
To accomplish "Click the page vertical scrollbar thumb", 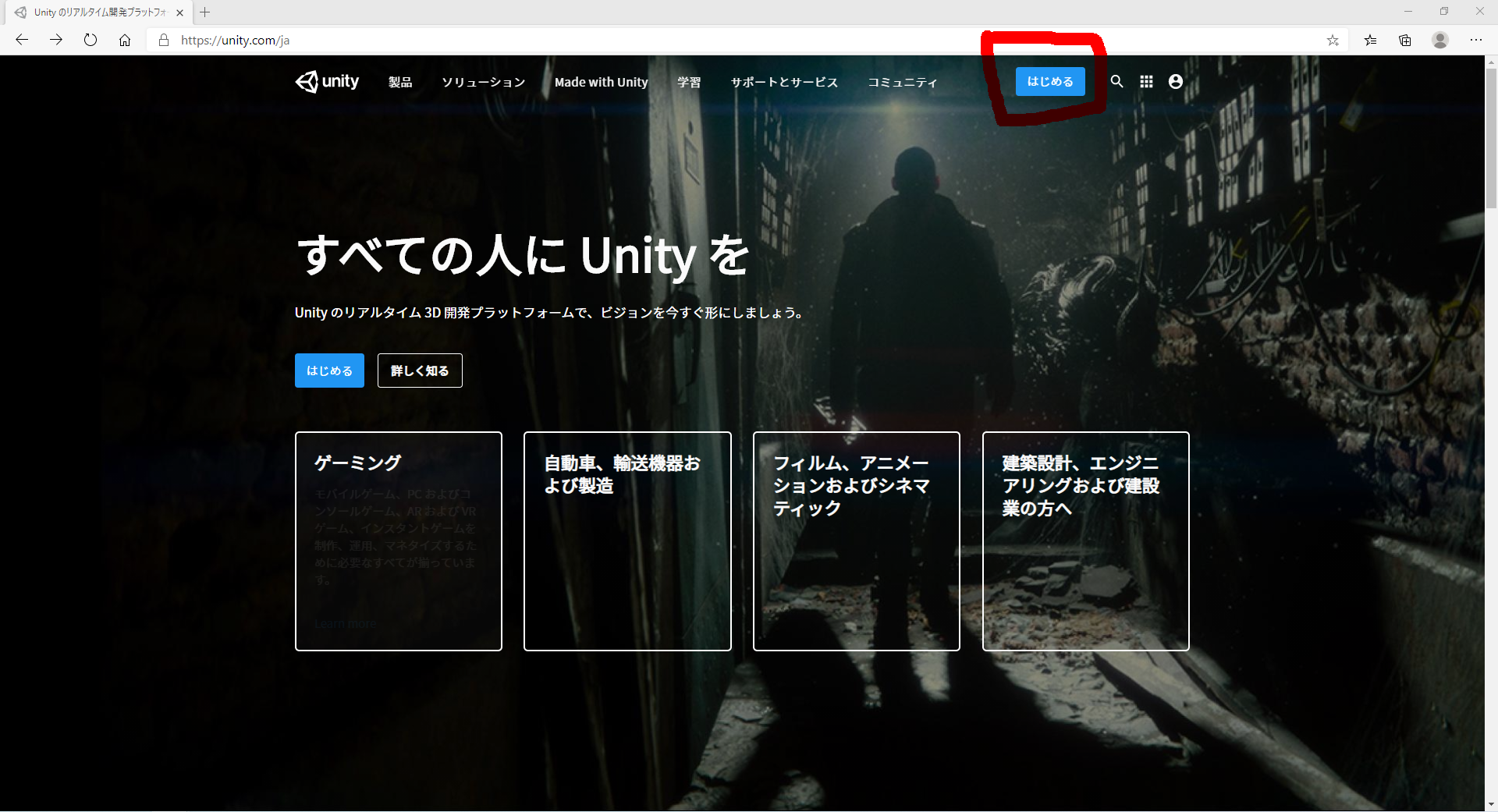I will [1491, 139].
